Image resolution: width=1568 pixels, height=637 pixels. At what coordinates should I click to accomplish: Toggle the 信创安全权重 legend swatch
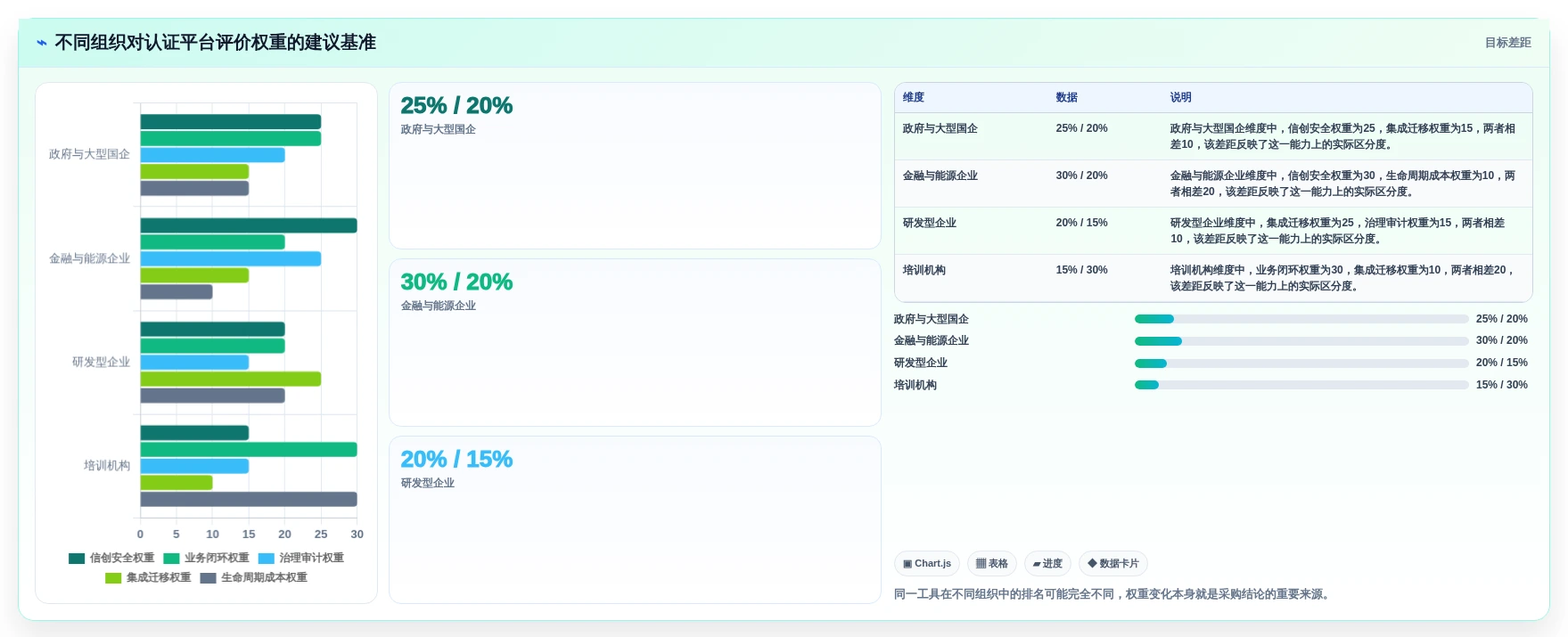tap(77, 558)
